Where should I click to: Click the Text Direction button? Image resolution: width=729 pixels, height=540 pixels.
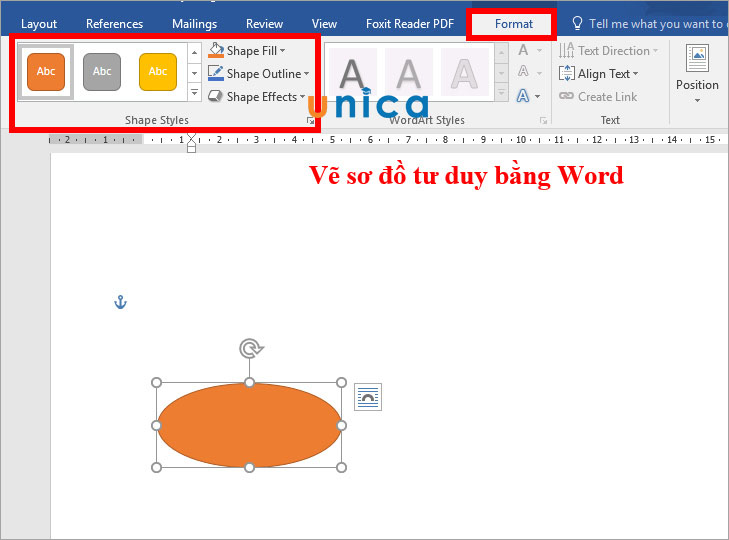click(608, 51)
